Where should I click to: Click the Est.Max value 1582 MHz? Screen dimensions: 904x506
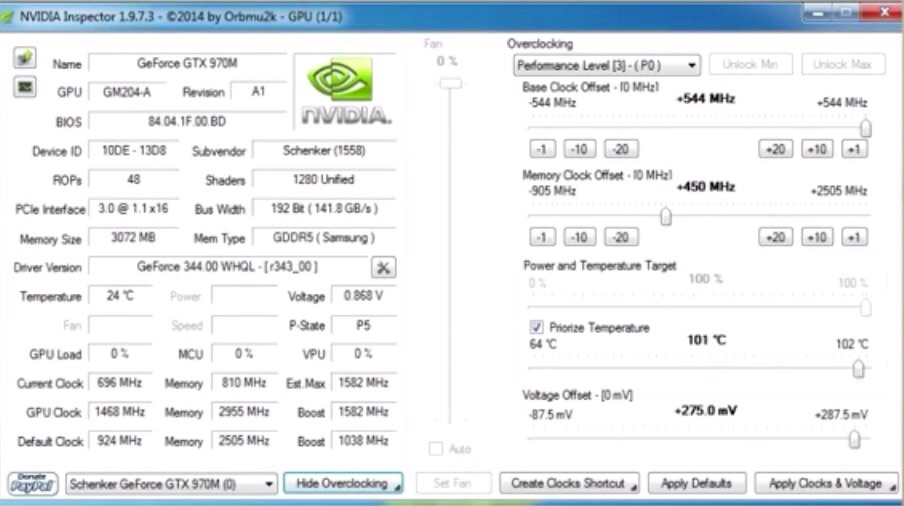363,383
